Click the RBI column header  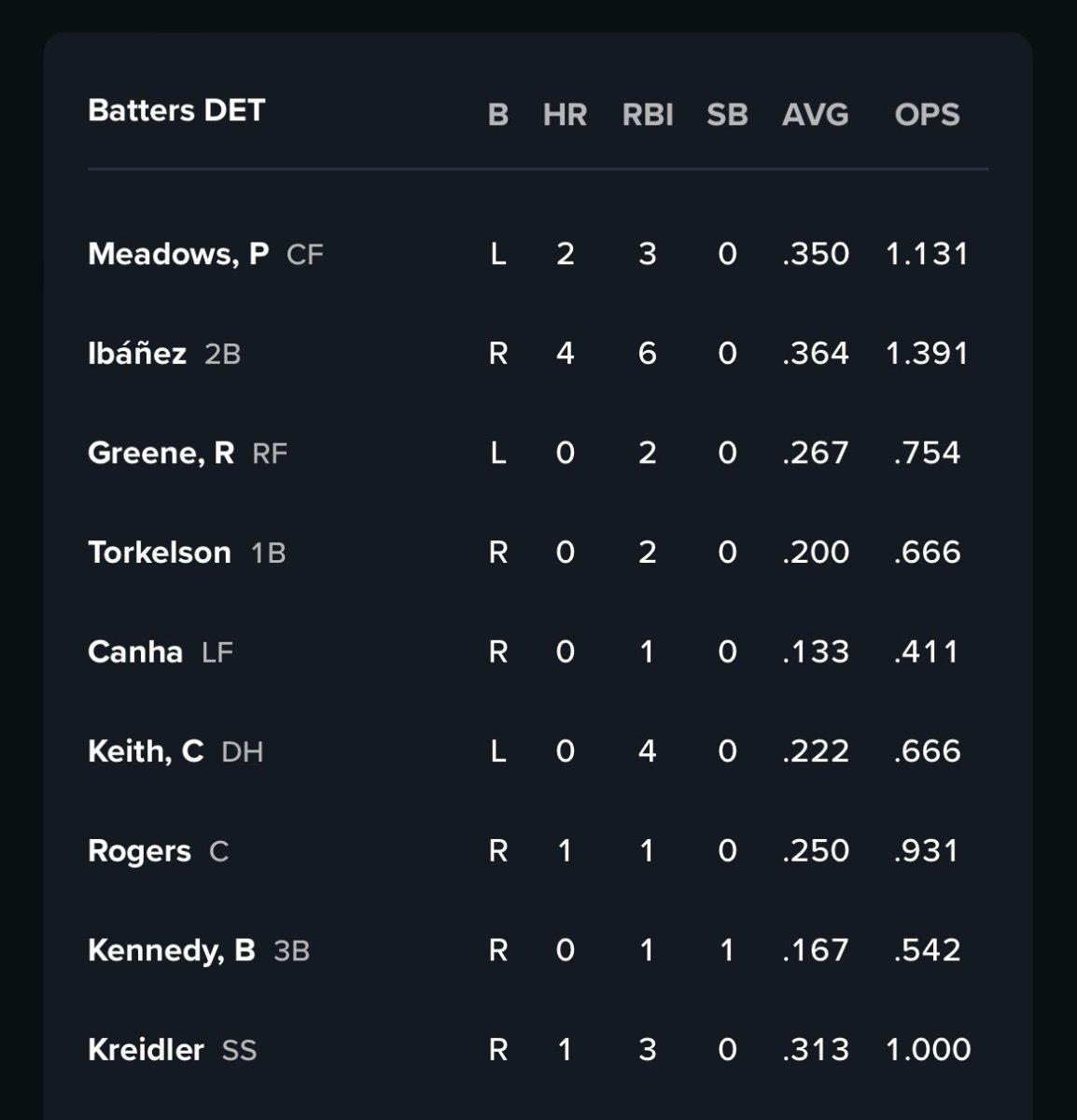(648, 115)
